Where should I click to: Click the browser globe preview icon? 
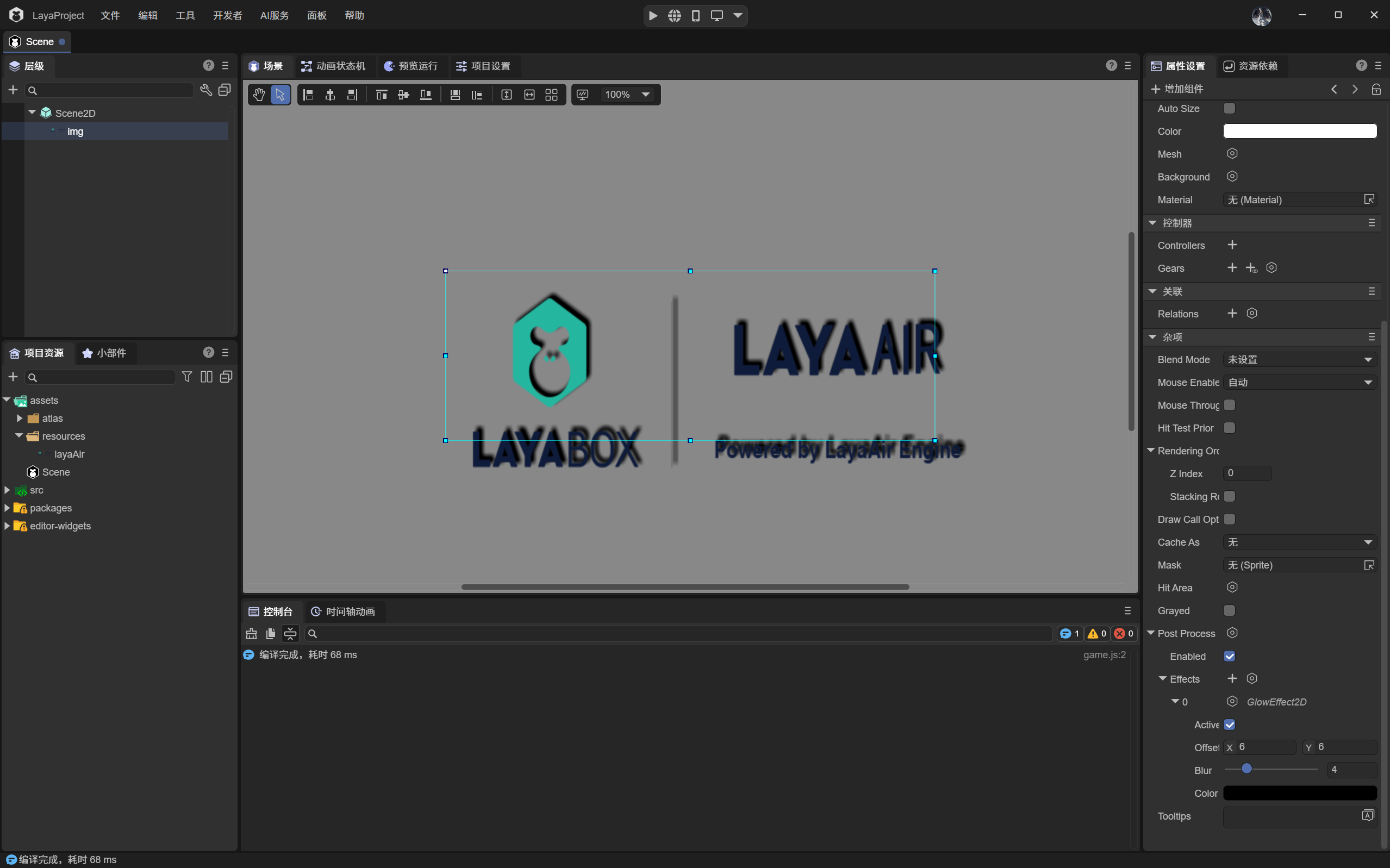(x=674, y=16)
